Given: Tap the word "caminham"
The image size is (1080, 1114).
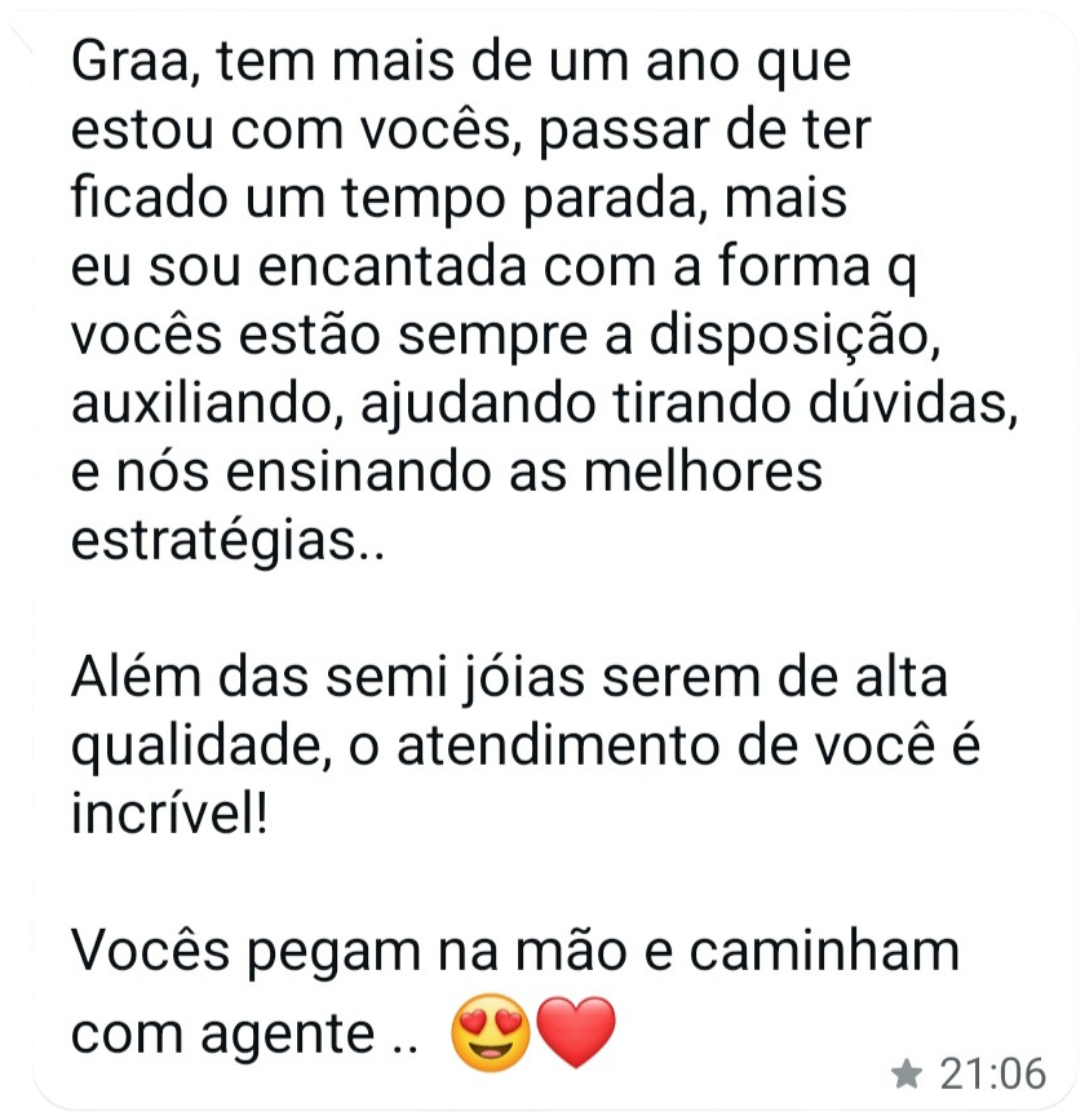Looking at the screenshot, I should (824, 951).
